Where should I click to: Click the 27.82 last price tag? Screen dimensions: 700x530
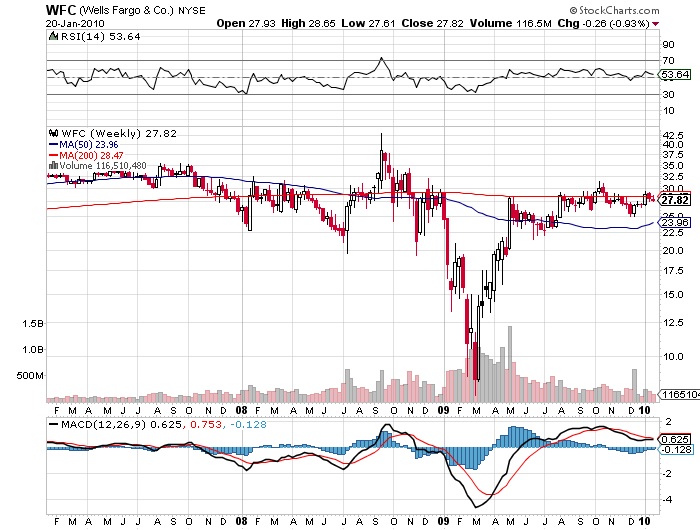675,200
